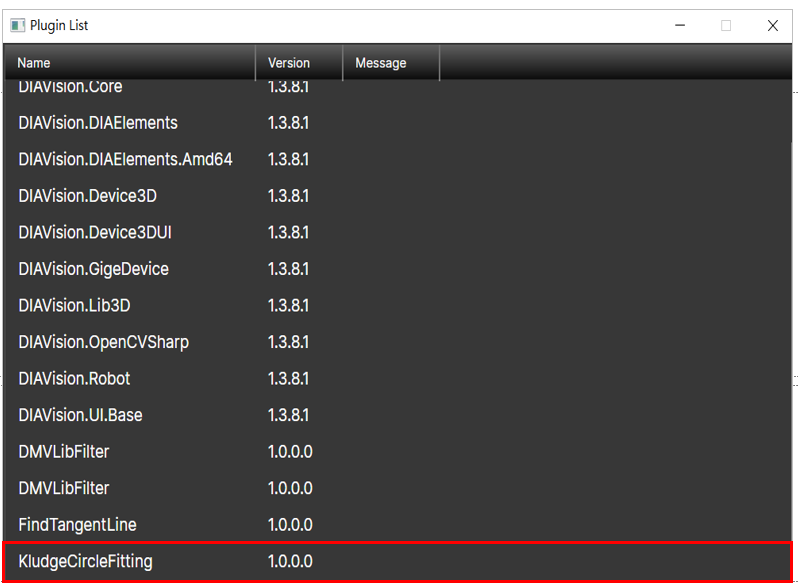Select the DIAVision.DIAElements.Amd64 plugin entry
Screen dimensions: 798x587
(x=125, y=159)
